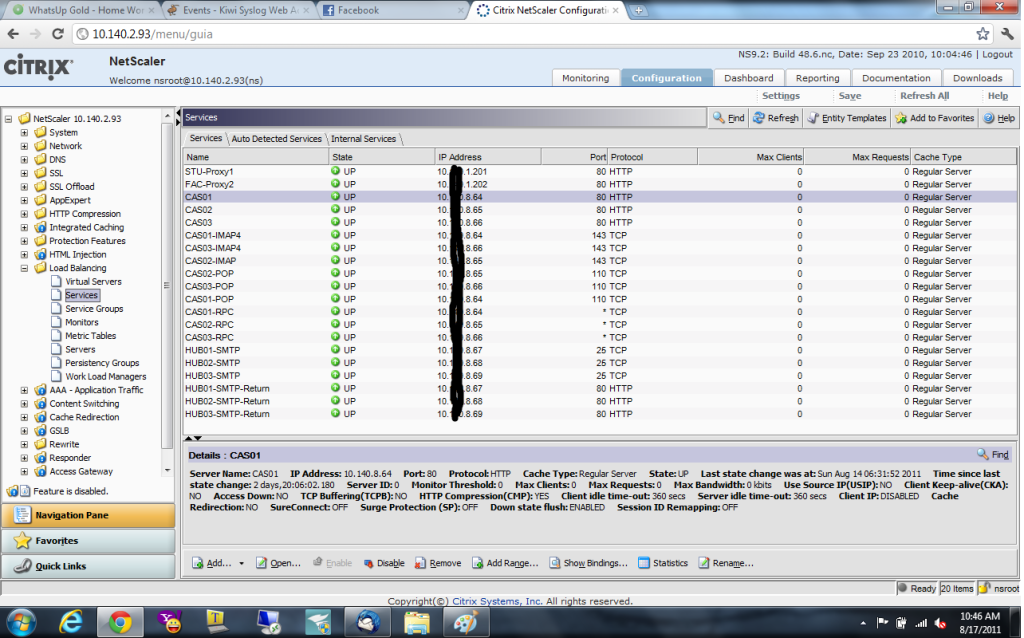Open the Documentation tab

click(x=896, y=78)
